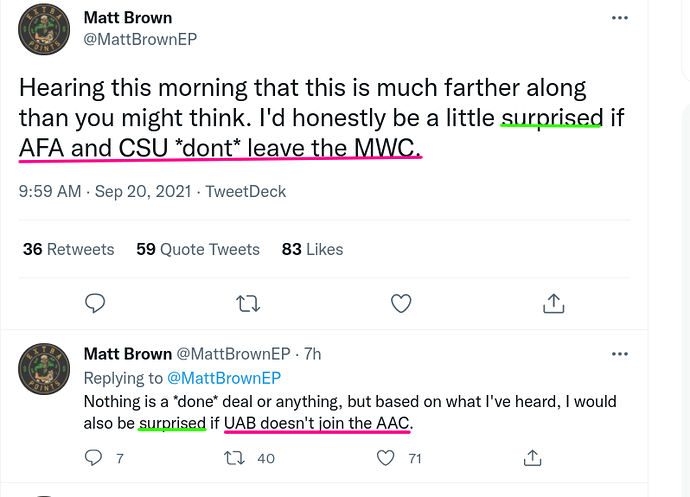Image resolution: width=690 pixels, height=497 pixels.
Task: Retweet the main tweet
Action: 248,304
